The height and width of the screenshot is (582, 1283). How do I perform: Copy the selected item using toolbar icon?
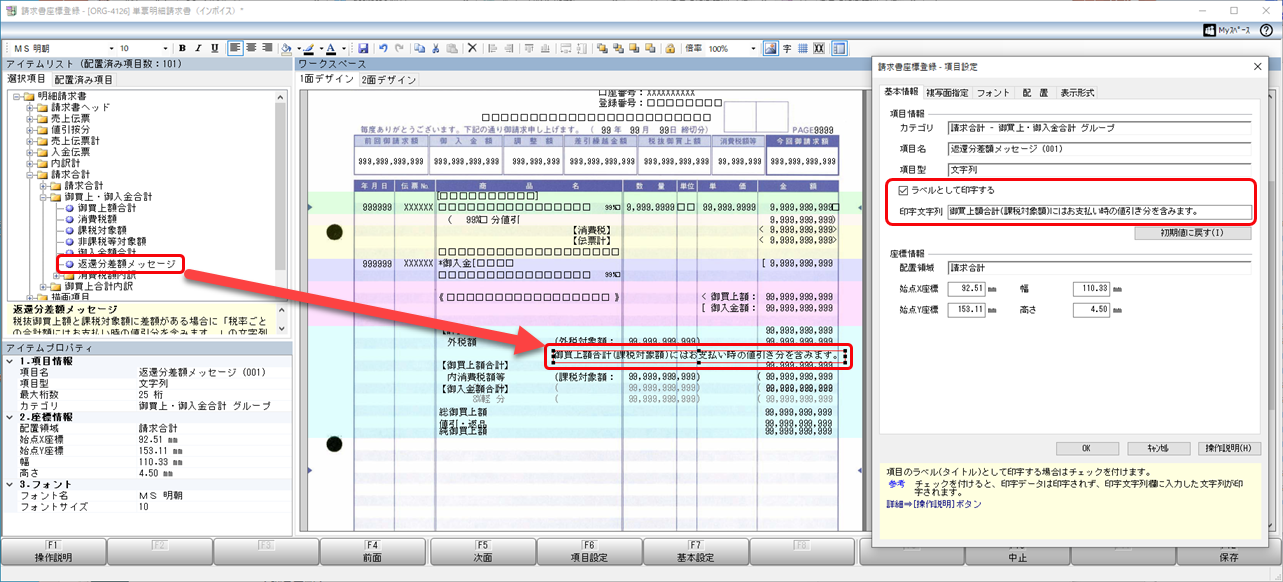pyautogui.click(x=420, y=48)
